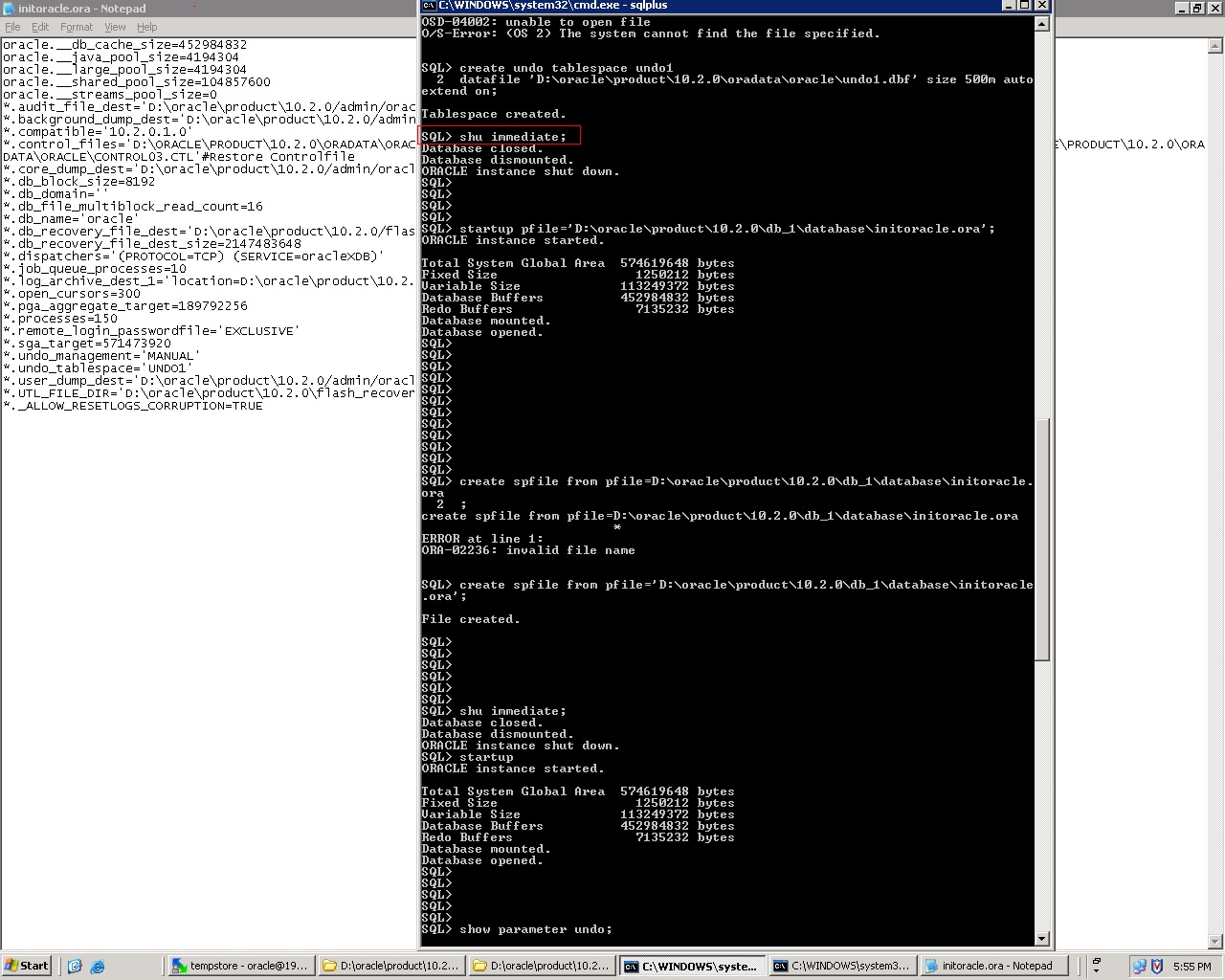Launch Internet Explorer from the Quick Launch bar
The width and height of the screenshot is (1225, 980).
[x=97, y=966]
